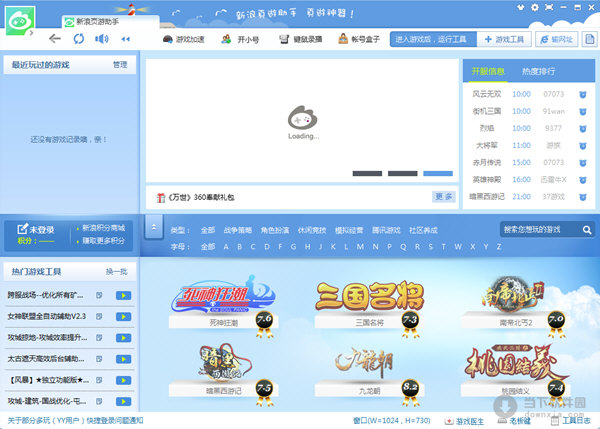
Task: Open the page document icon in the toolbar
Action: coord(590,39)
